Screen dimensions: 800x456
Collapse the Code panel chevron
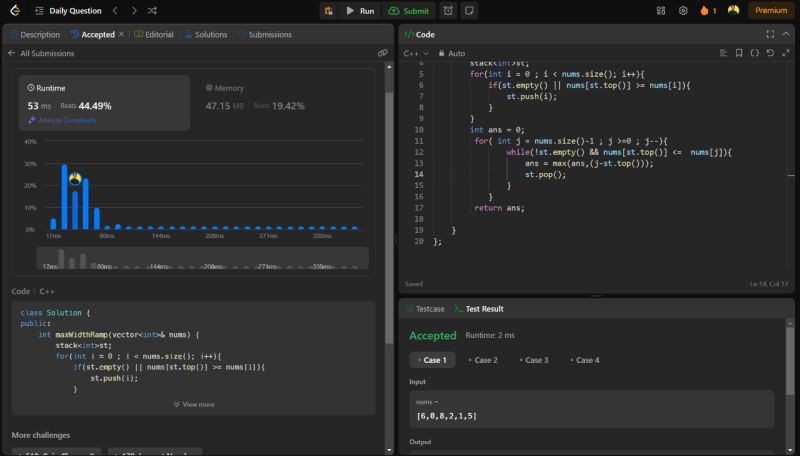click(786, 34)
